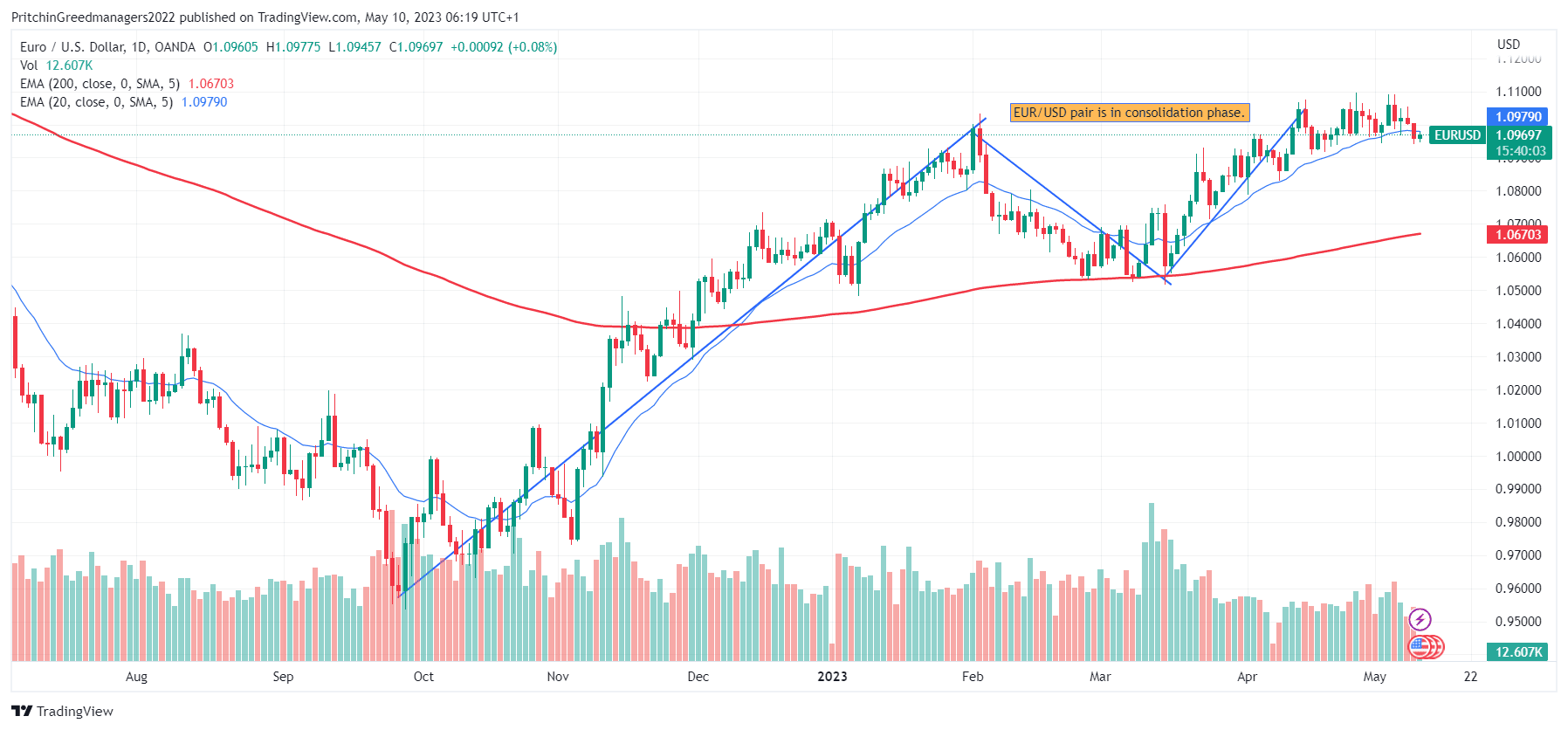This screenshot has height=730, width=1568.
Task: Click the 0.98000 price axis level
Action: tap(1518, 522)
